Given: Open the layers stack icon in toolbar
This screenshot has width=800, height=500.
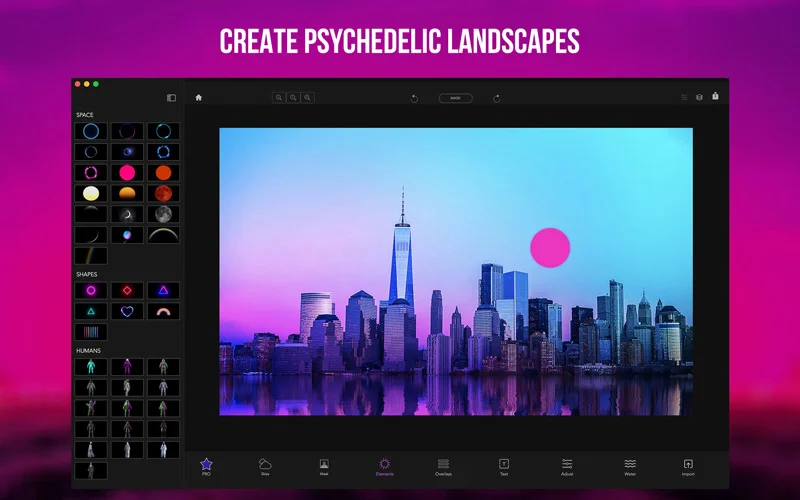Looking at the screenshot, I should (x=700, y=98).
